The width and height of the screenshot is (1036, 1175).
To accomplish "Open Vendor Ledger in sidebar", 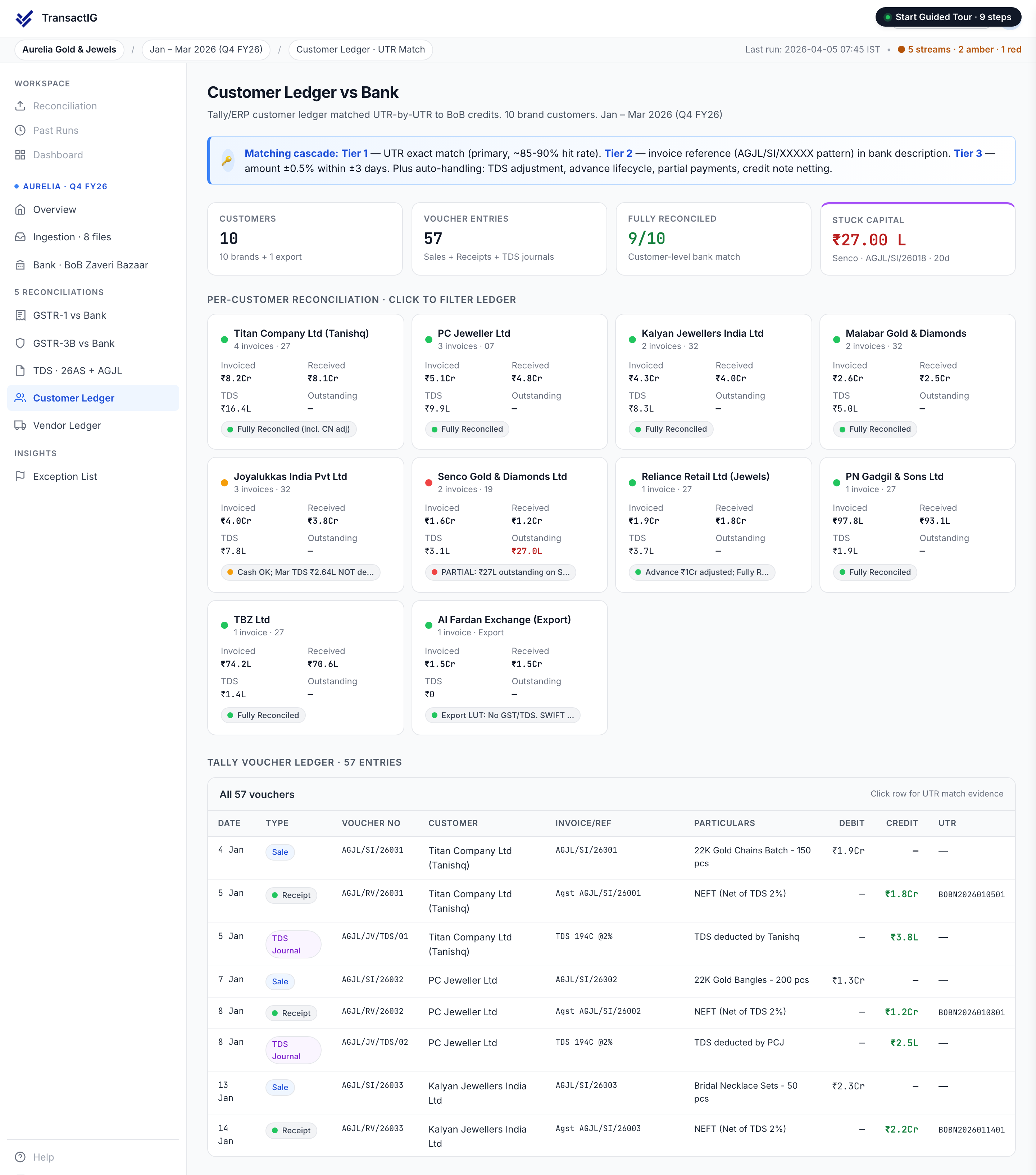I will point(93,425).
